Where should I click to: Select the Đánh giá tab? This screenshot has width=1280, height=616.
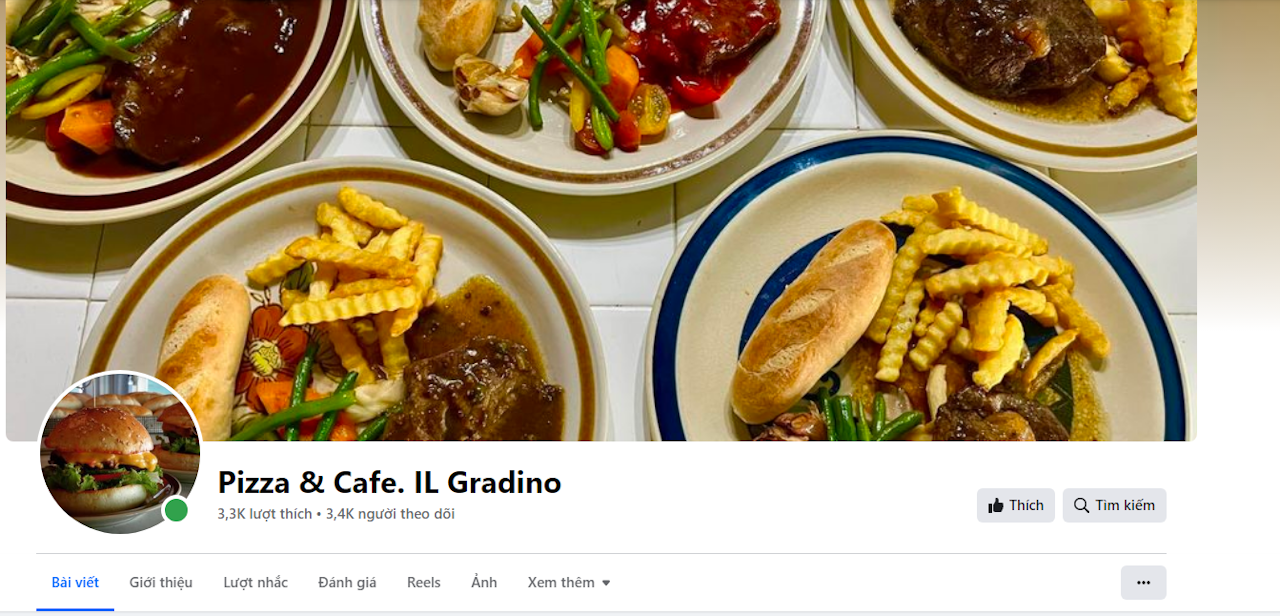[347, 583]
